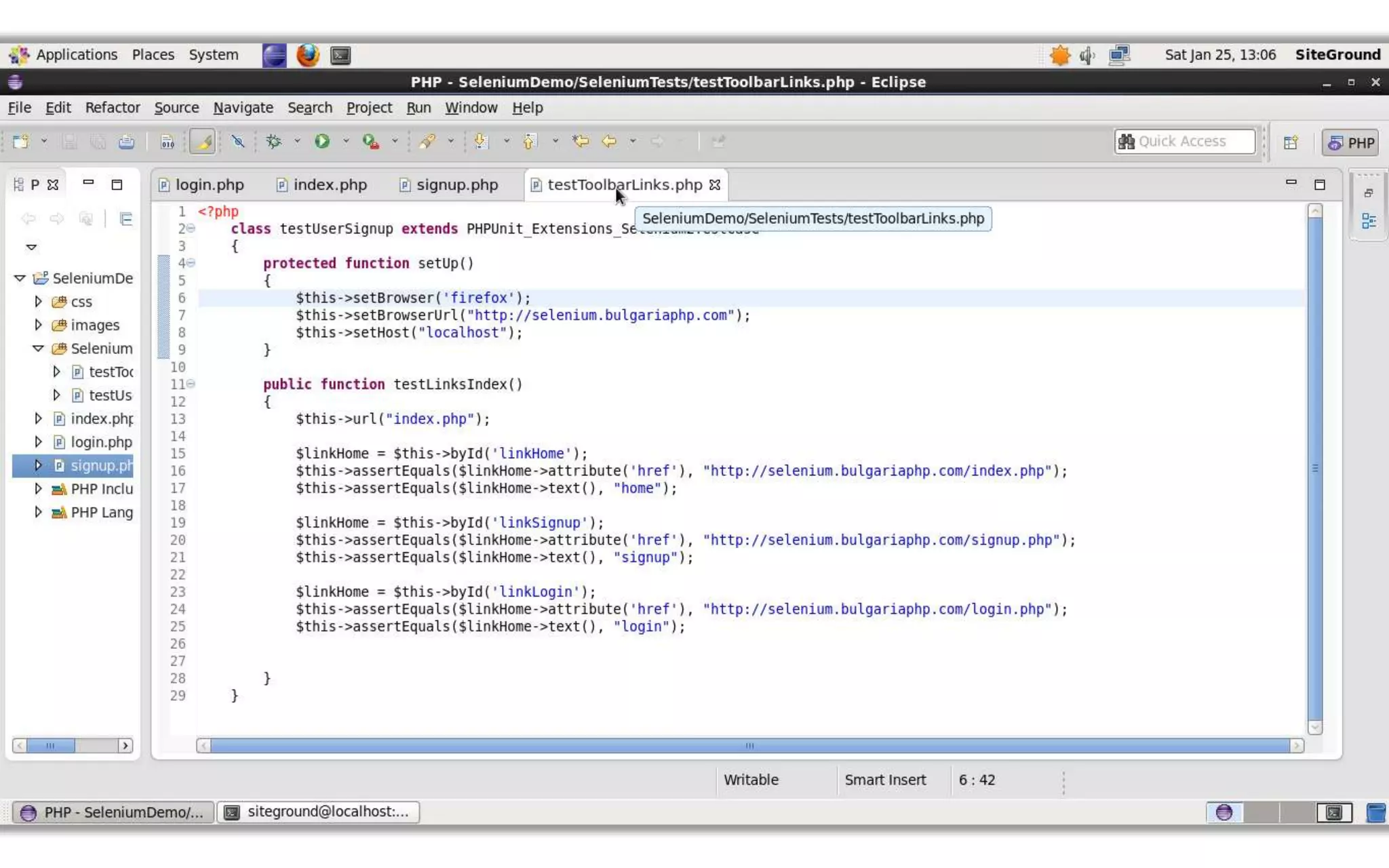The height and width of the screenshot is (868, 1389).
Task: Click the Debug bug icon
Action: coord(274,141)
